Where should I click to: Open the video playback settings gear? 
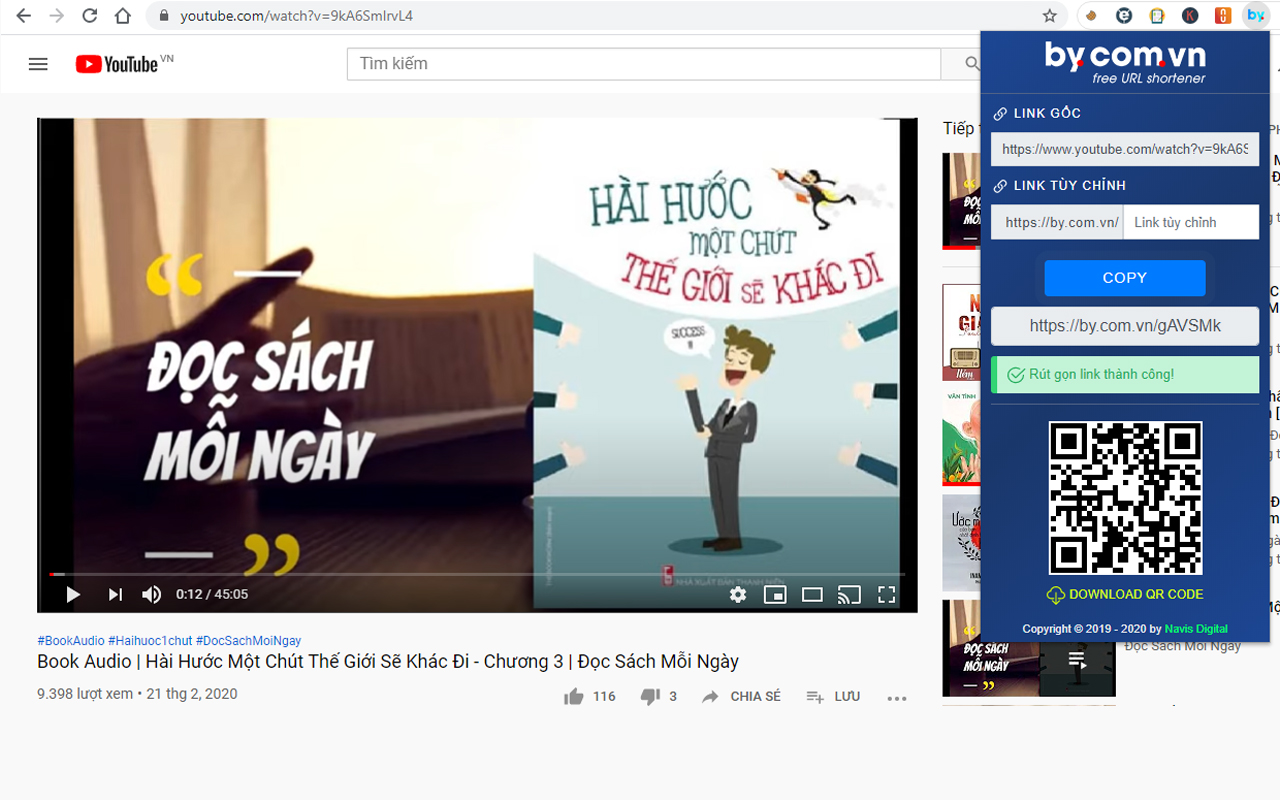737,594
